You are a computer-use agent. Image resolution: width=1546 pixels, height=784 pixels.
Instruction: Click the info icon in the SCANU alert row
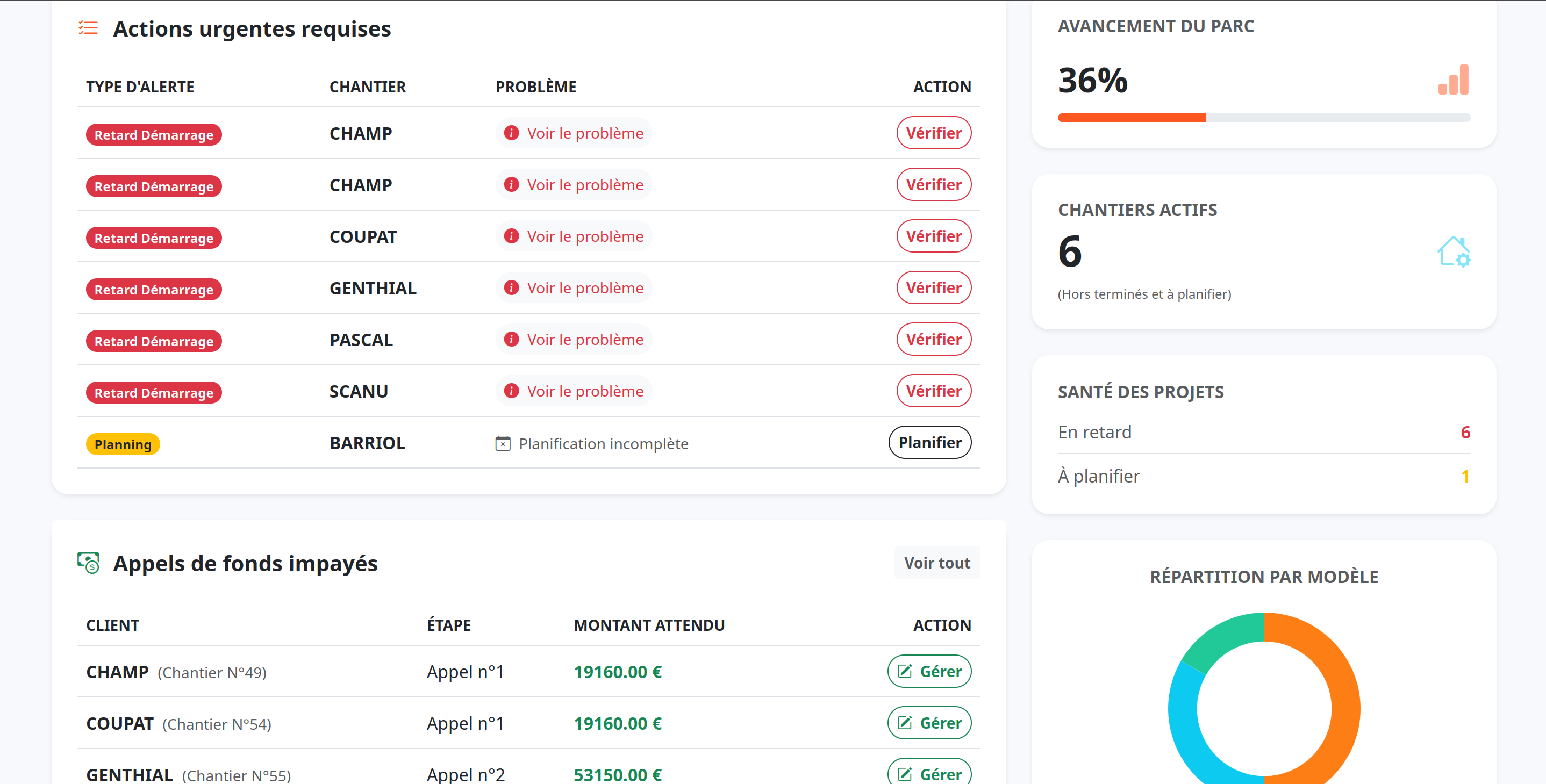pos(511,391)
